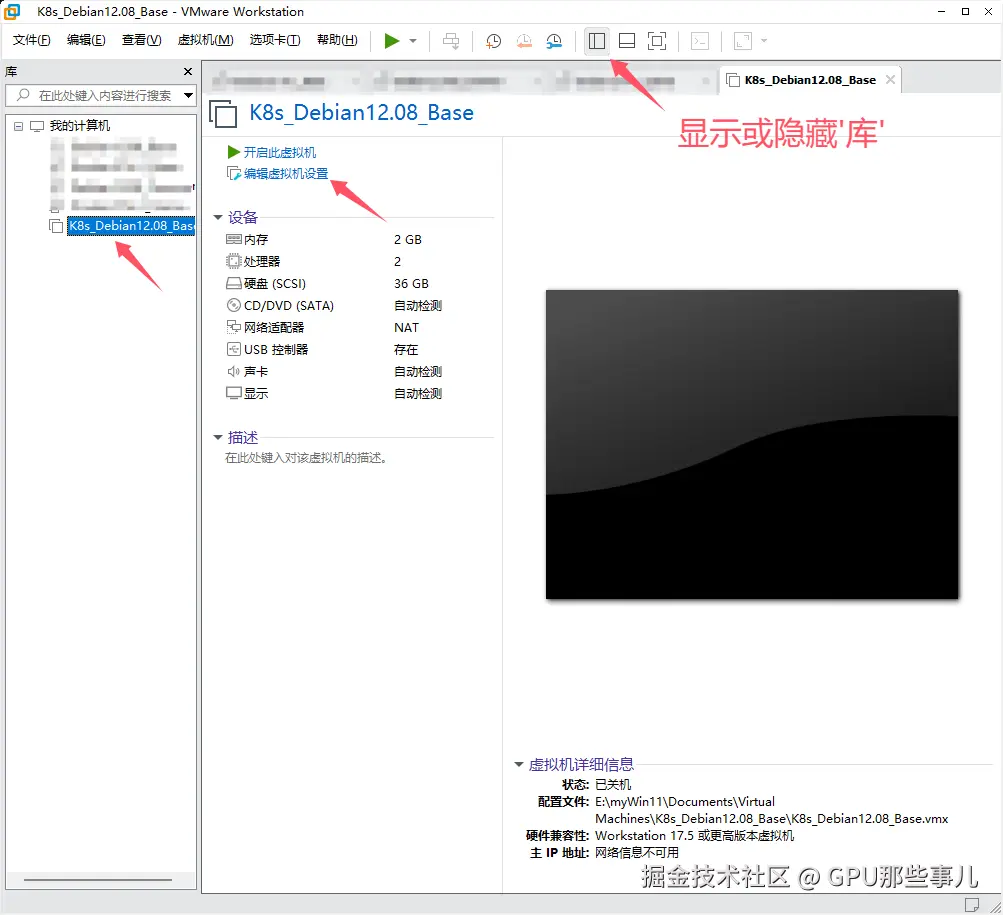Click the hard disk icon
This screenshot has height=915, width=1003.
click(233, 283)
